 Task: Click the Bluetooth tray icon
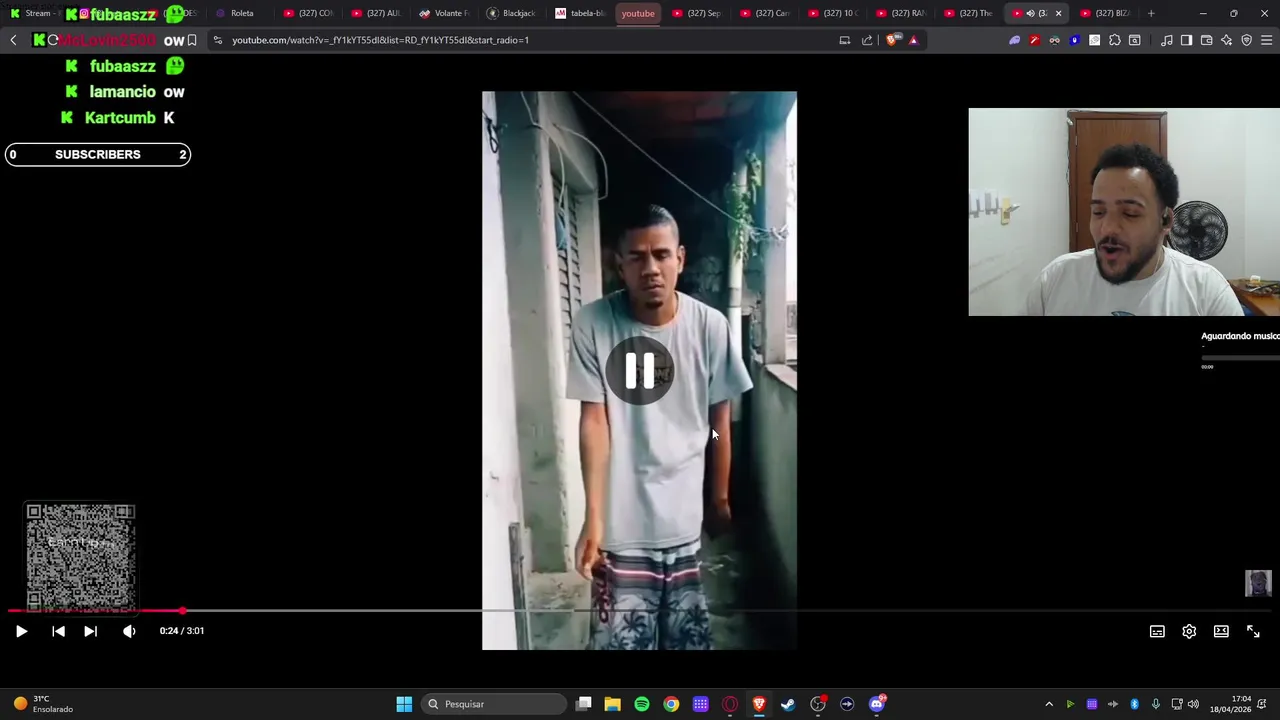1134,704
